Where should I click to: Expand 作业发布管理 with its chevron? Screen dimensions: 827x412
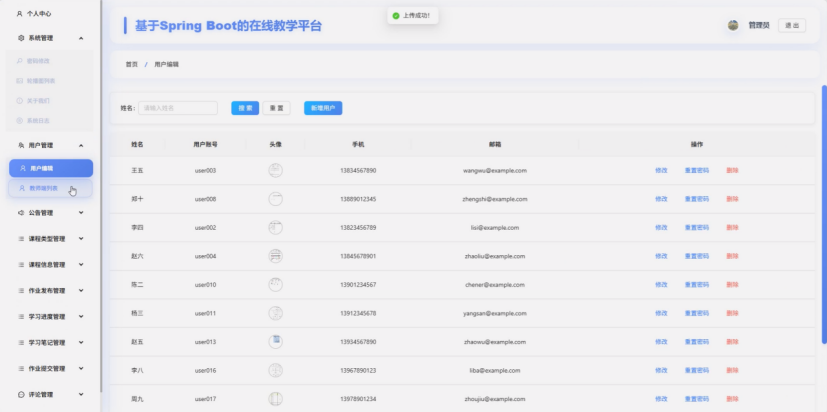[x=81, y=290]
